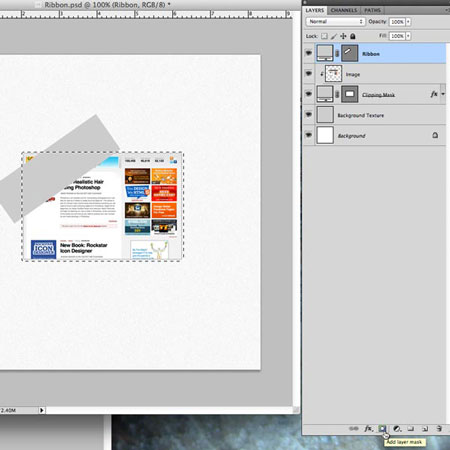Click the create new layer icon
This screenshot has width=450, height=450.
[425, 429]
